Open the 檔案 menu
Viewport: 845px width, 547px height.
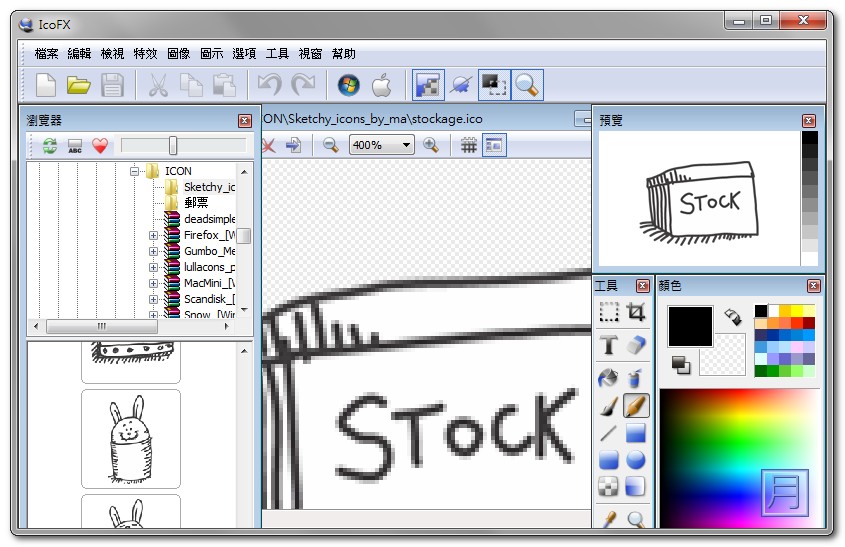46,53
